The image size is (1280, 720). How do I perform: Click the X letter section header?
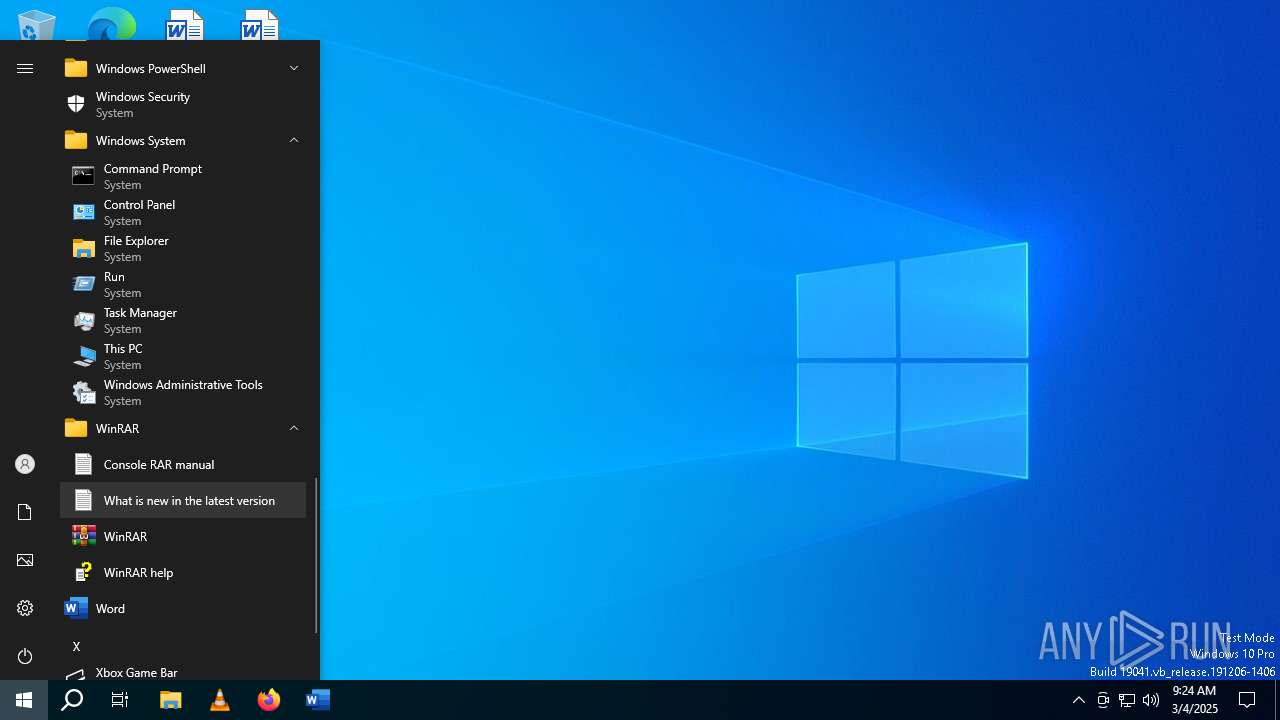coord(76,646)
